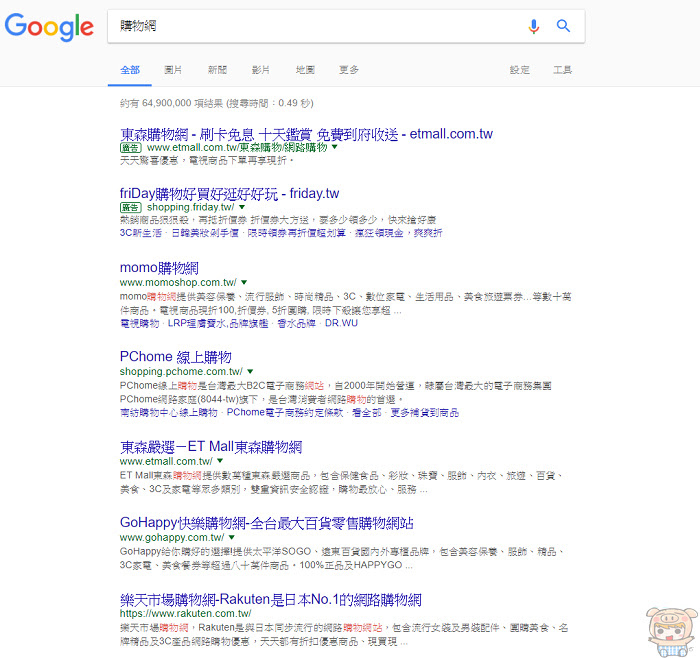
Task: Open the GoHappy快樂購物網 result title
Action: (267, 523)
